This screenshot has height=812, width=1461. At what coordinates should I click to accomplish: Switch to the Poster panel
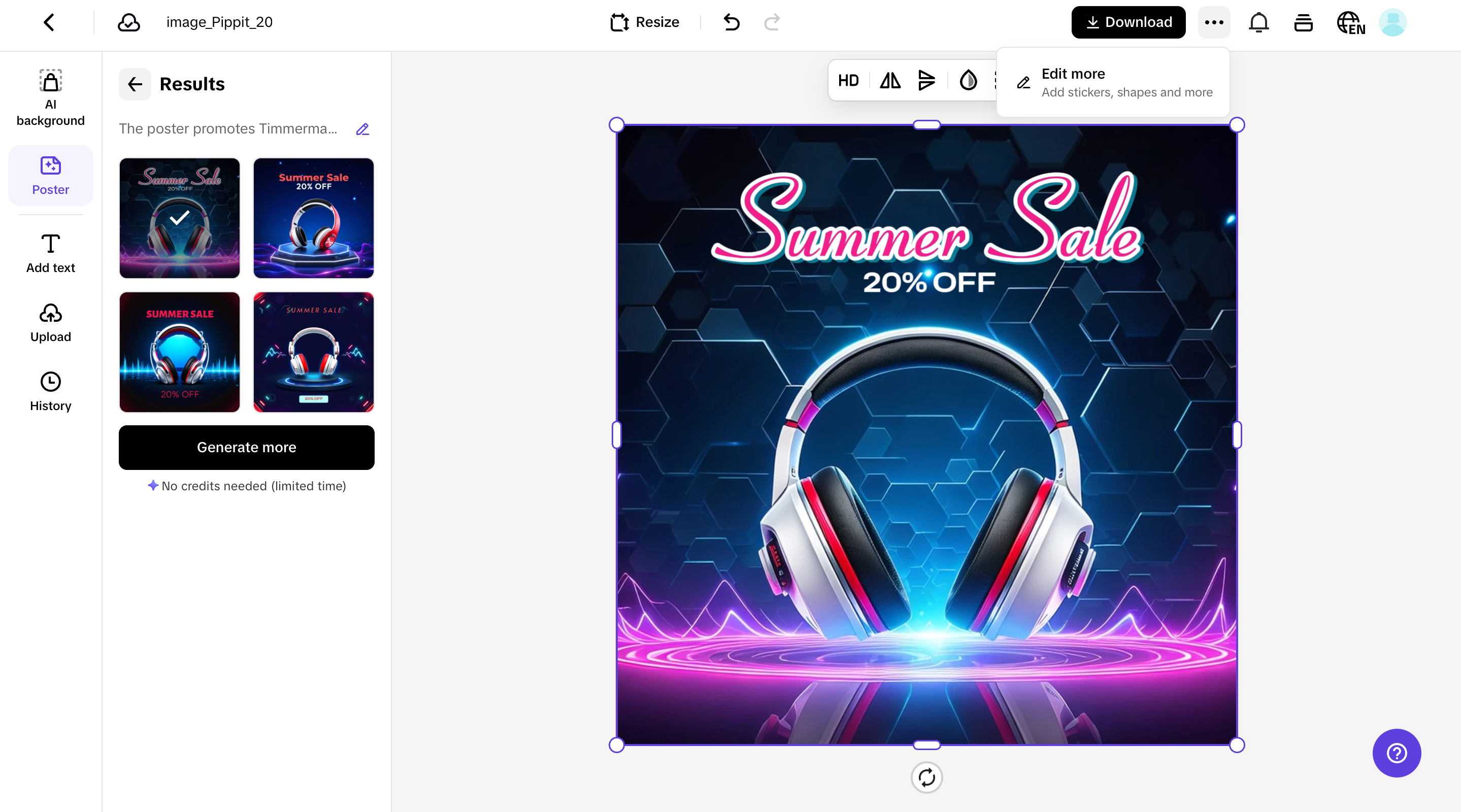coord(50,175)
